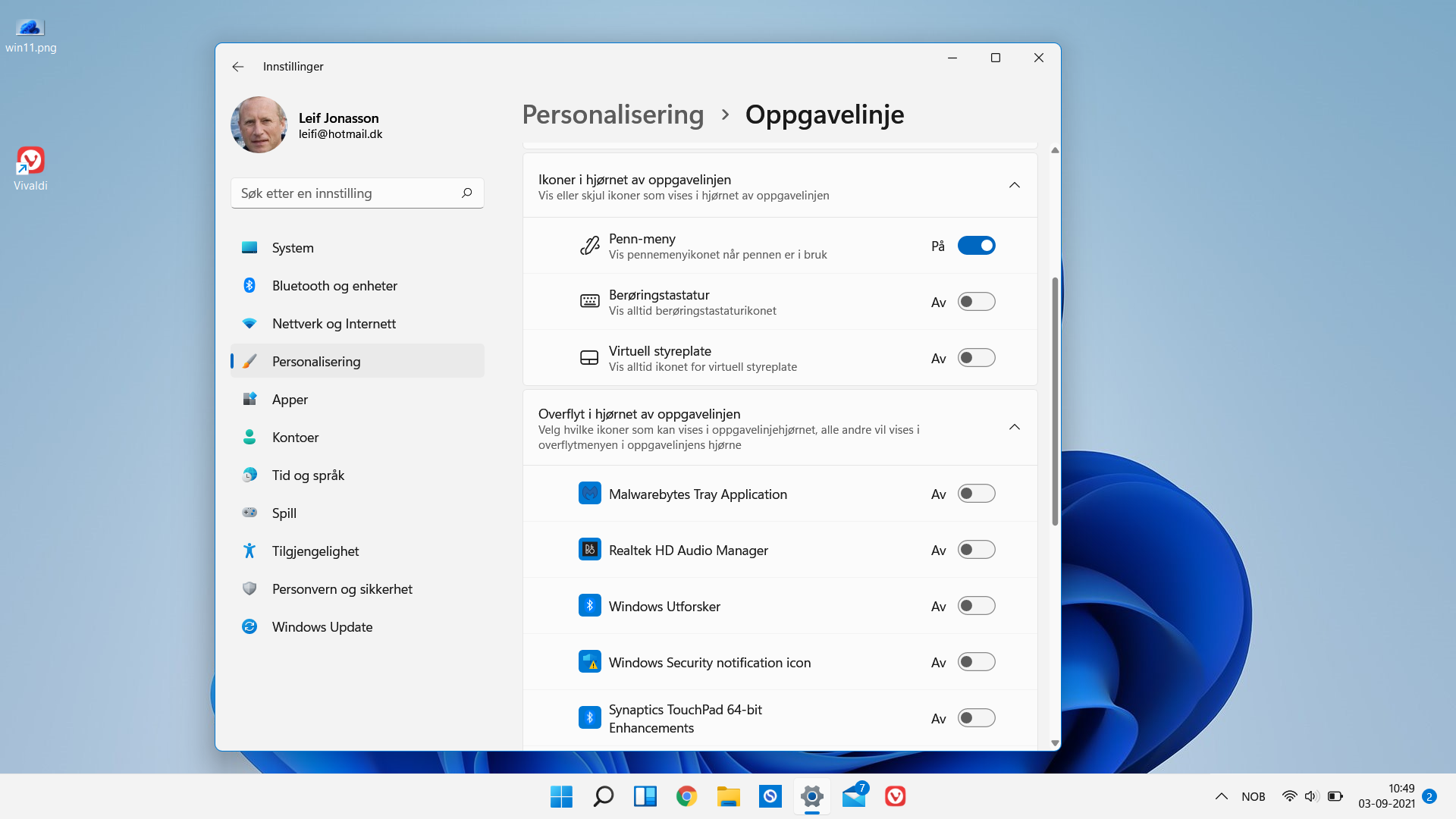Open Windows Update from the sidebar
The image size is (1456, 819).
tap(322, 626)
